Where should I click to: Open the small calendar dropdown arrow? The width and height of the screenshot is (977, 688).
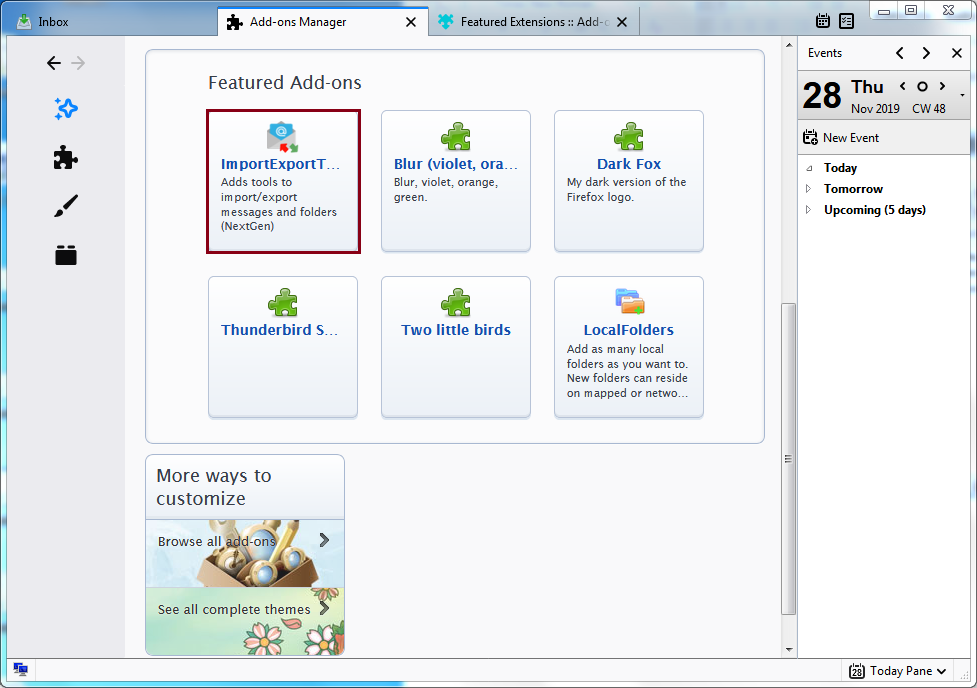(x=963, y=95)
